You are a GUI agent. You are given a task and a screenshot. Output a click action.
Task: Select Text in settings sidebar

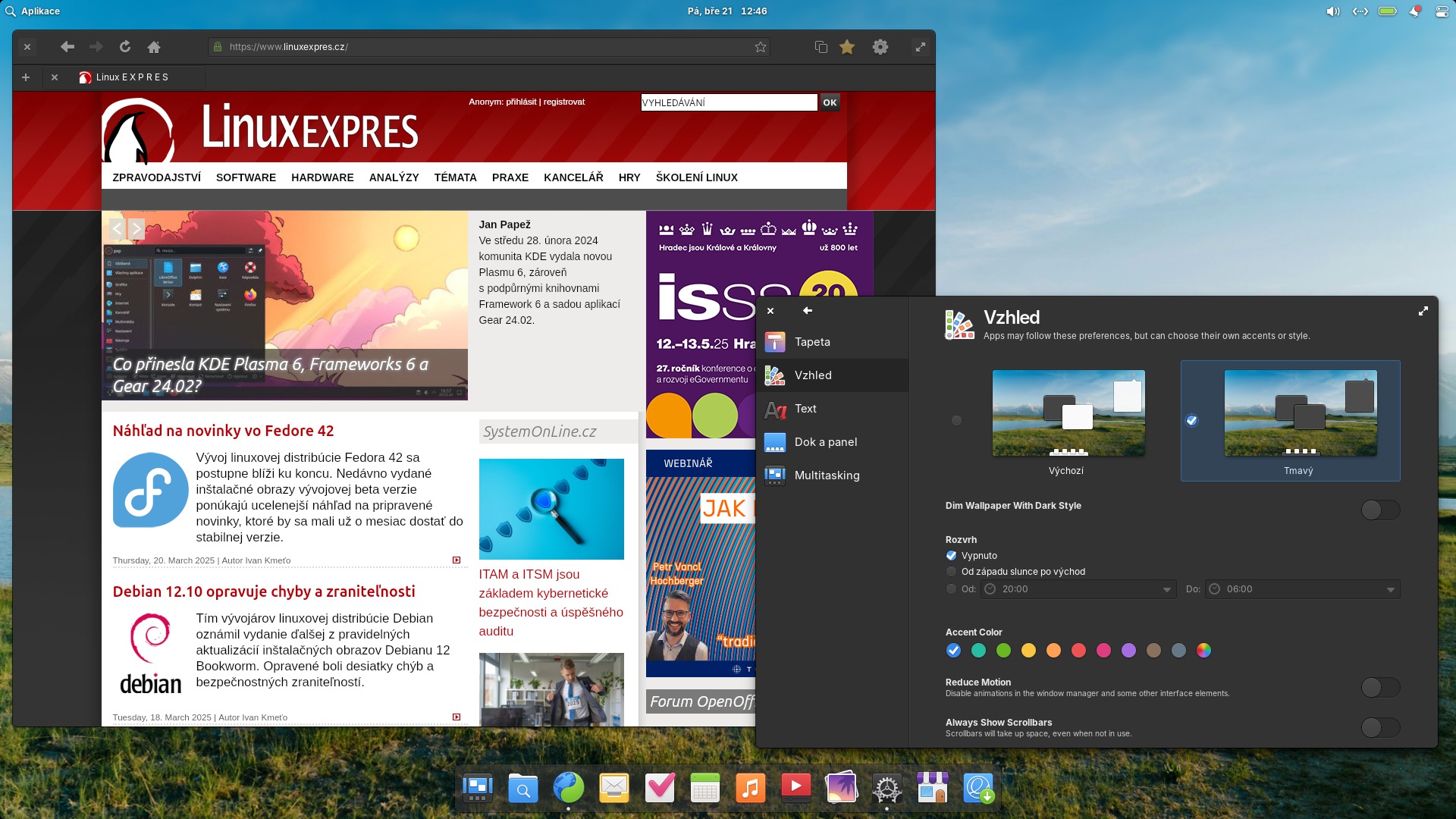tap(833, 409)
